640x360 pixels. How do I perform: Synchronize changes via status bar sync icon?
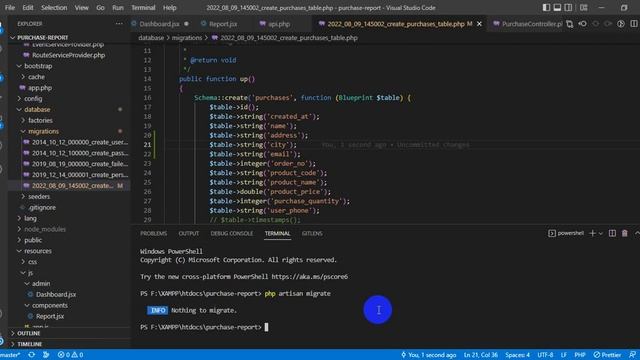point(31,355)
